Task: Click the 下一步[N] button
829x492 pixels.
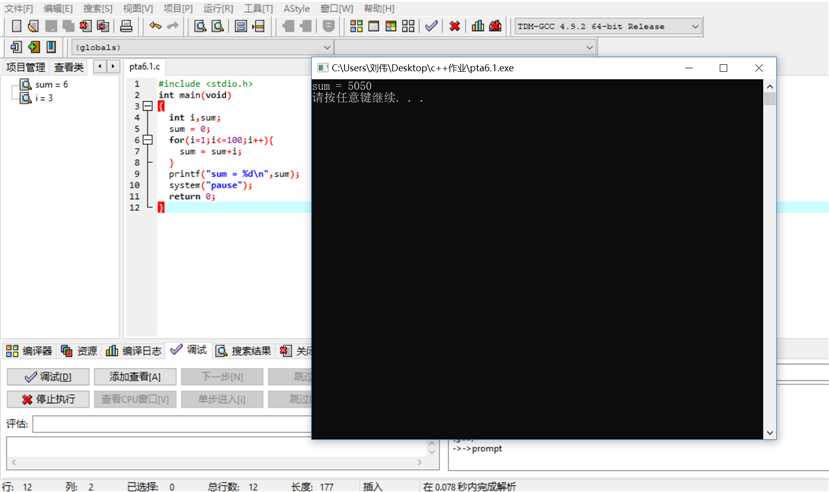Action: tap(222, 377)
